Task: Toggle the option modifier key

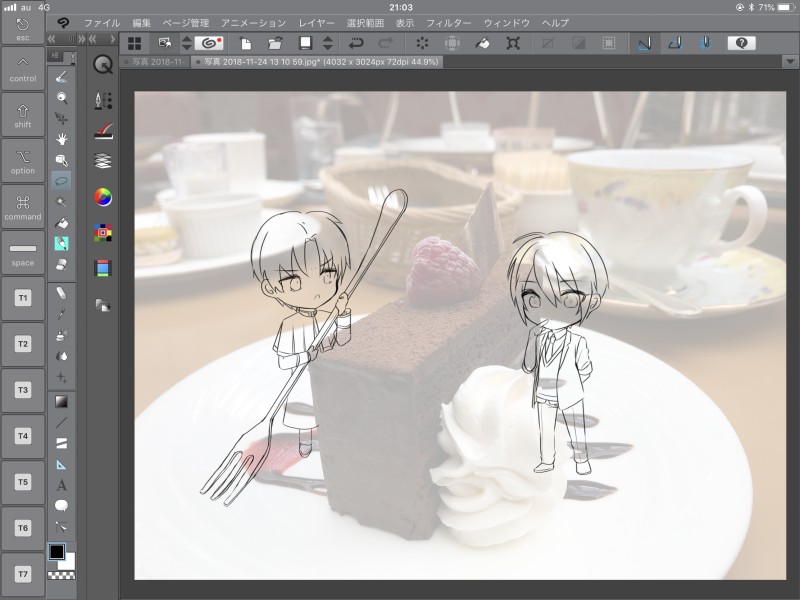Action: click(23, 161)
